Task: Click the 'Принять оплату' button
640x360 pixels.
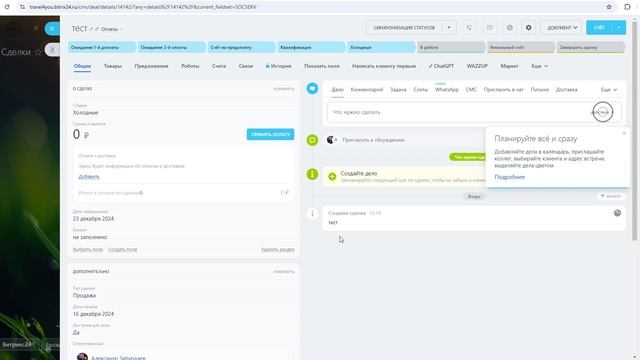Action: coord(270,134)
